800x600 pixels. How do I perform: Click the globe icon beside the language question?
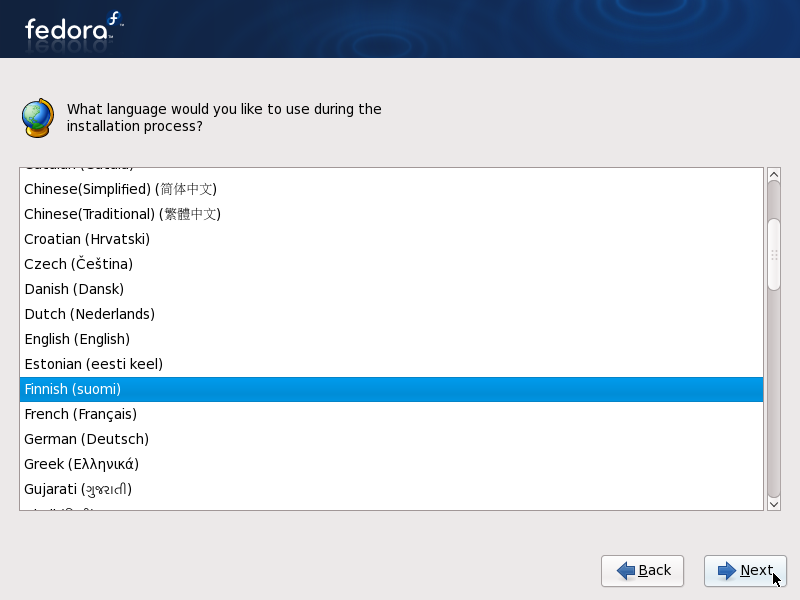coord(37,117)
